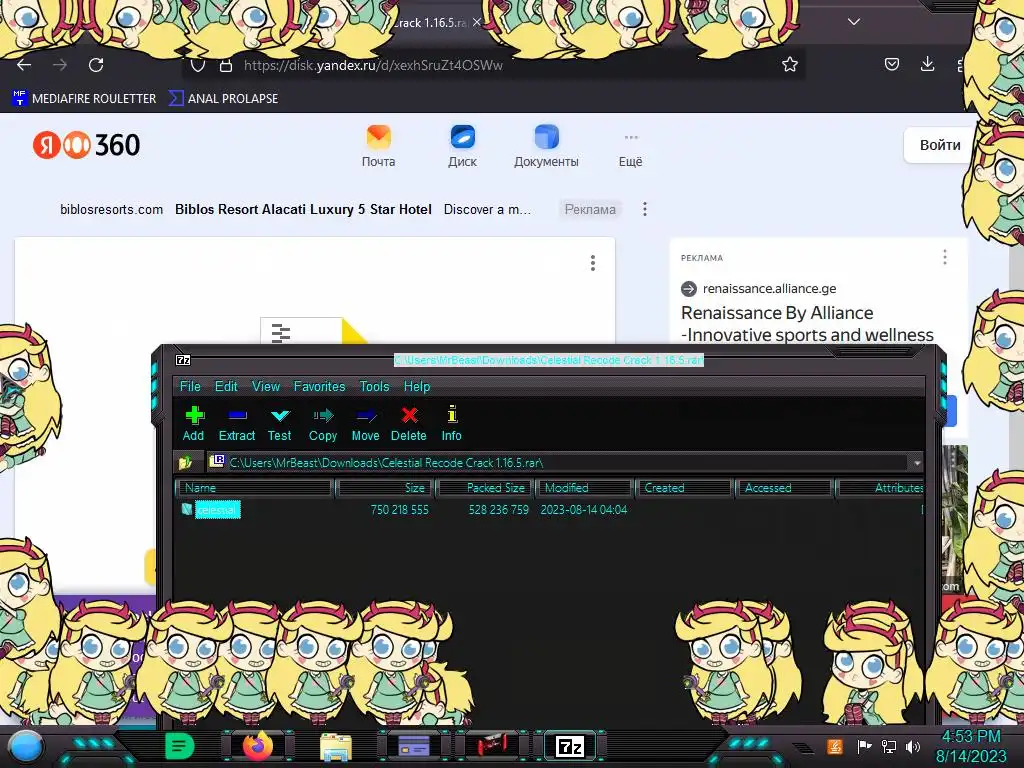The width and height of the screenshot is (1024, 768).
Task: Run Test on archive in 7-Zip
Action: coord(280,424)
